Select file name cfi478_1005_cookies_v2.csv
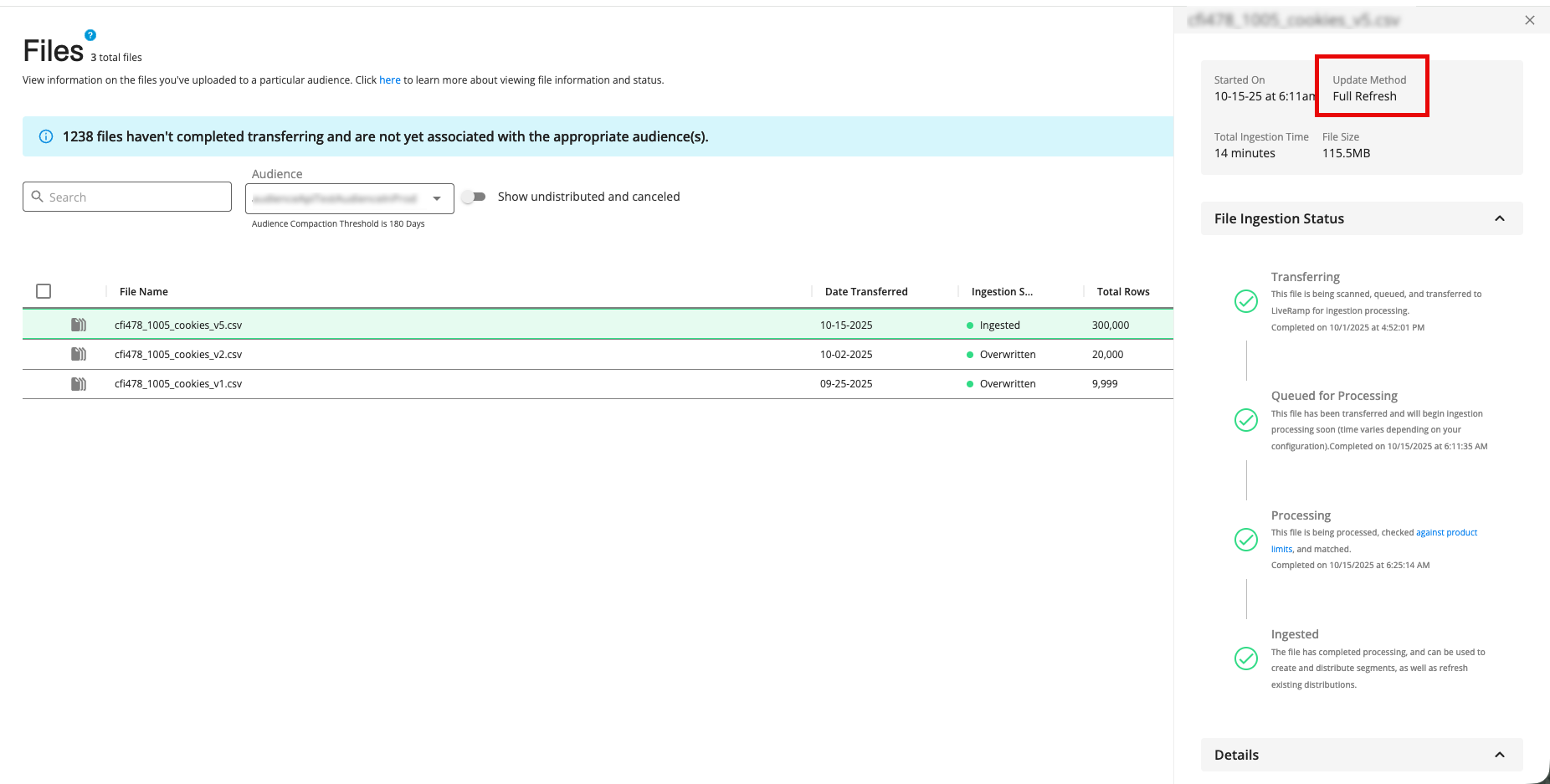Viewport: 1550px width, 784px height. click(x=178, y=354)
